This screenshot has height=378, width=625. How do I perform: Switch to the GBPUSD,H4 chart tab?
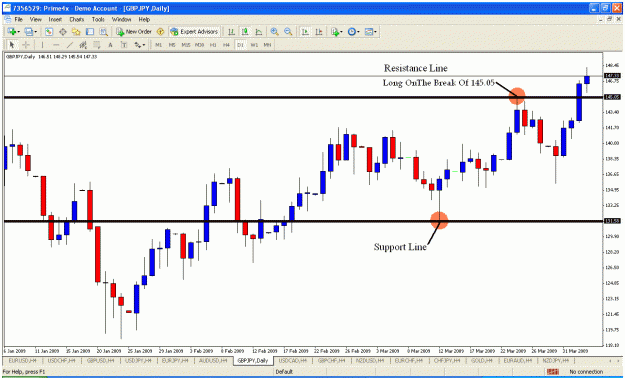click(100, 360)
